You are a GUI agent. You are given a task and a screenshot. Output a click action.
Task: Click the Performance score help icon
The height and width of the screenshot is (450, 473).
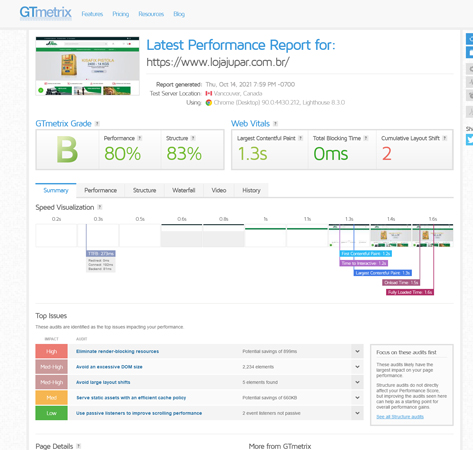140,138
